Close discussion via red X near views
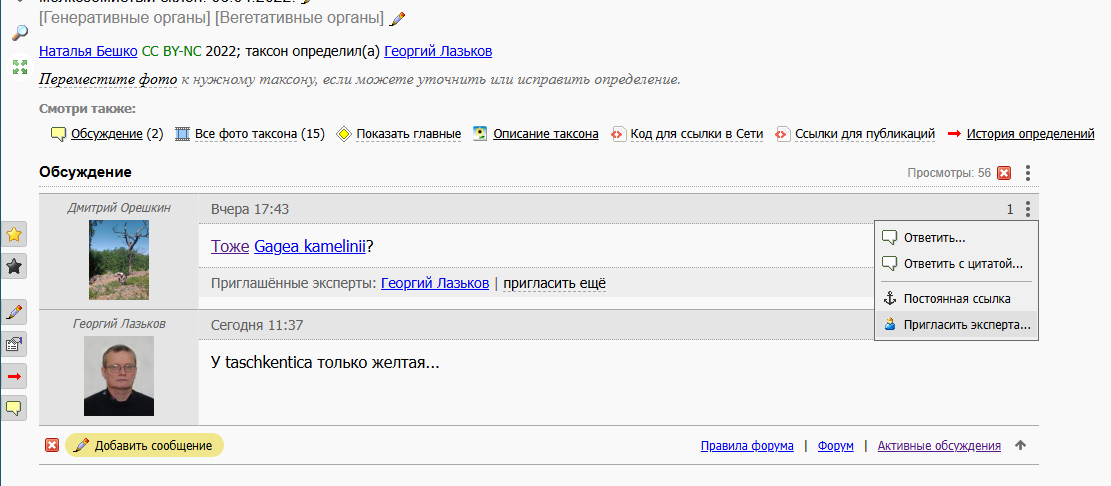Screen dimensions: 1111x486 coord(1004,173)
